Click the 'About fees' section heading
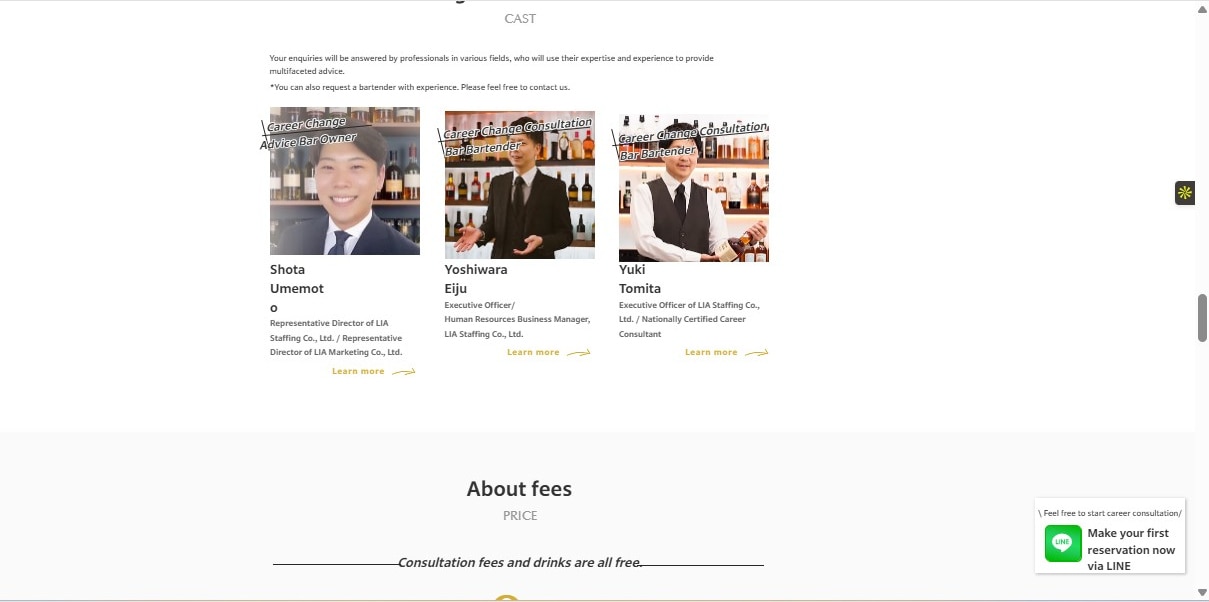1209x602 pixels. pyautogui.click(x=519, y=489)
